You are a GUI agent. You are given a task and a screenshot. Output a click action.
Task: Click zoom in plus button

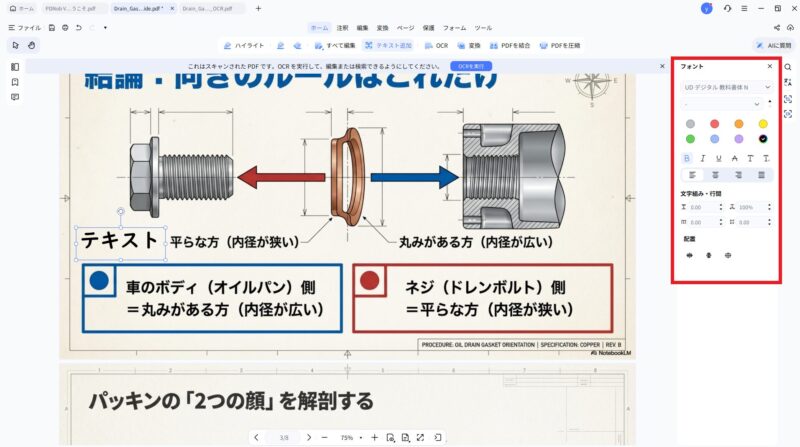click(374, 438)
